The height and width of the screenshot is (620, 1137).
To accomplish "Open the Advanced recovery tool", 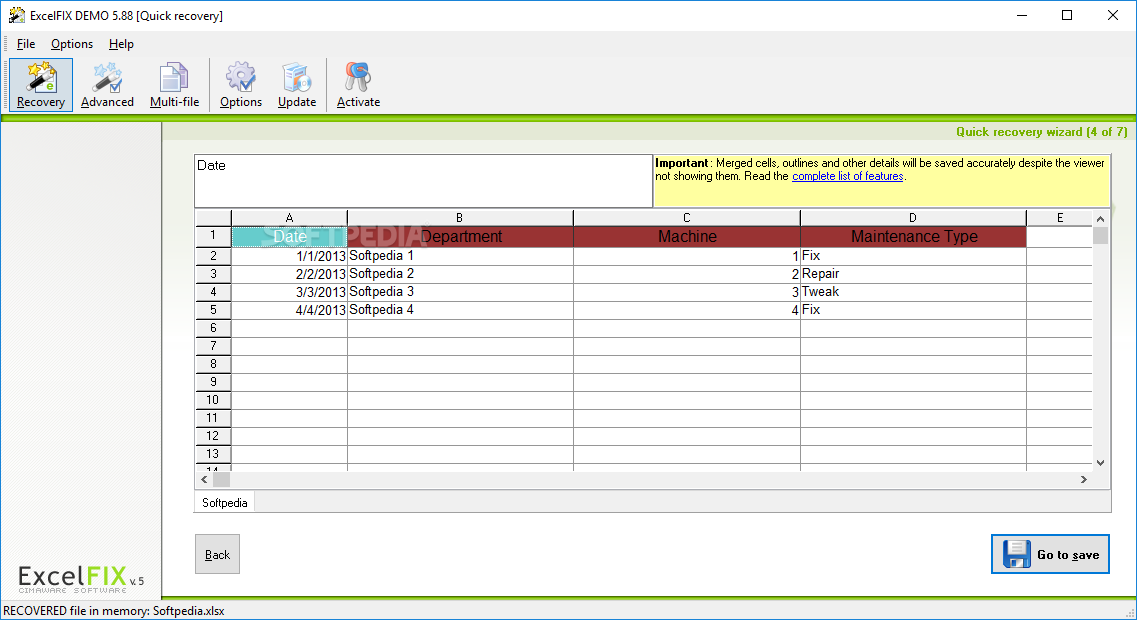I will pos(107,85).
